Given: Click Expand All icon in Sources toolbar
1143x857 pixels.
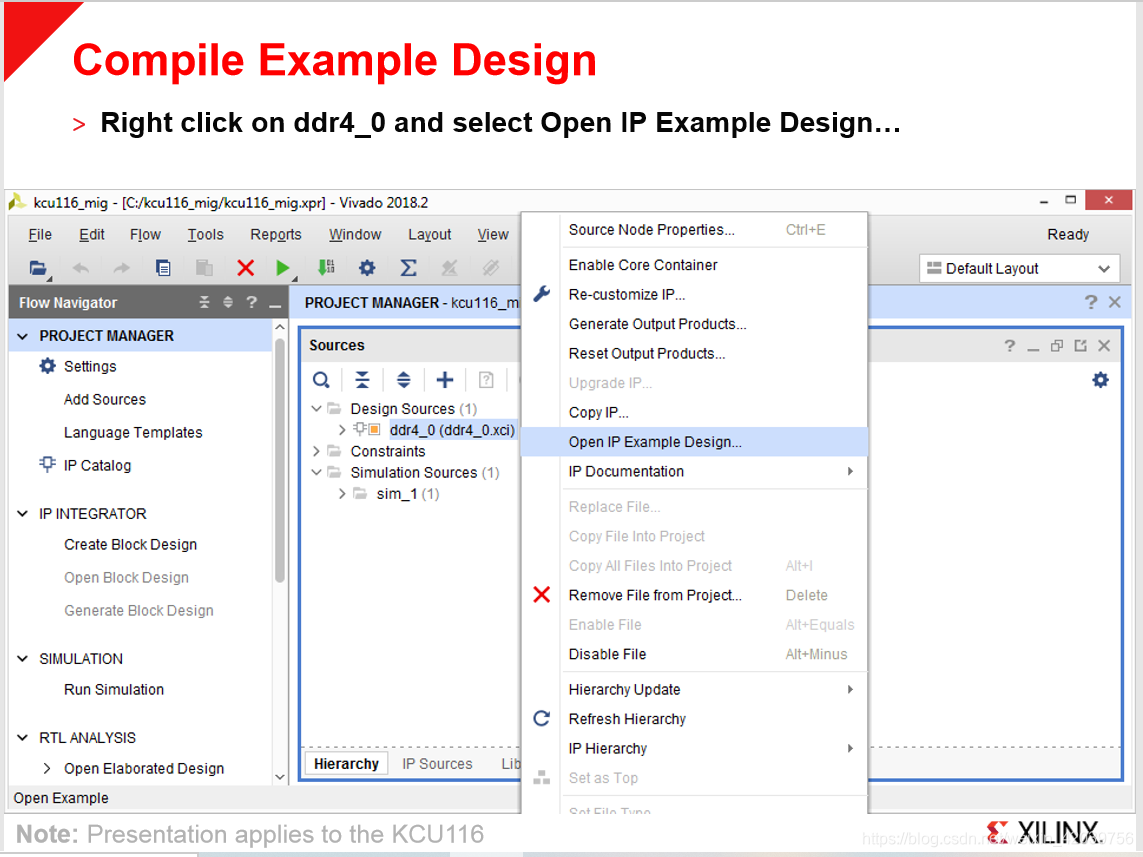Looking at the screenshot, I should [403, 380].
